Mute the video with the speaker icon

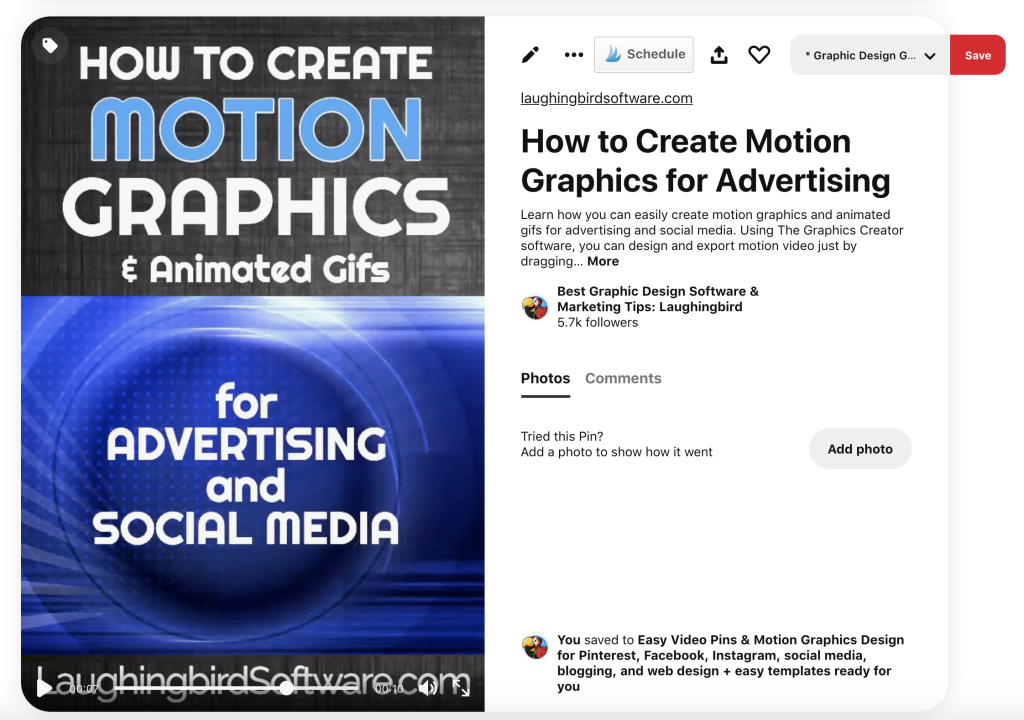(428, 688)
